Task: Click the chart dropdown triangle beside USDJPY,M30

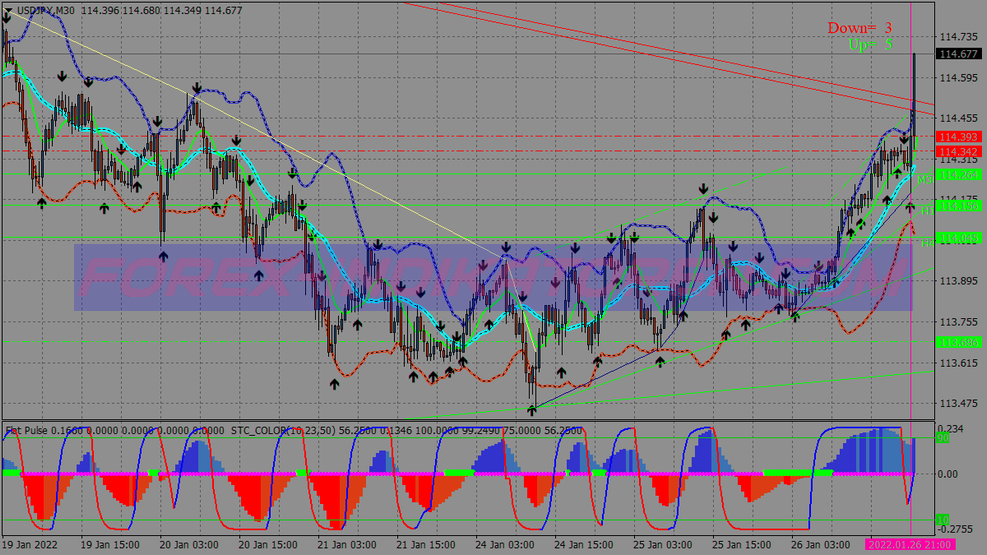Action: click(x=8, y=11)
